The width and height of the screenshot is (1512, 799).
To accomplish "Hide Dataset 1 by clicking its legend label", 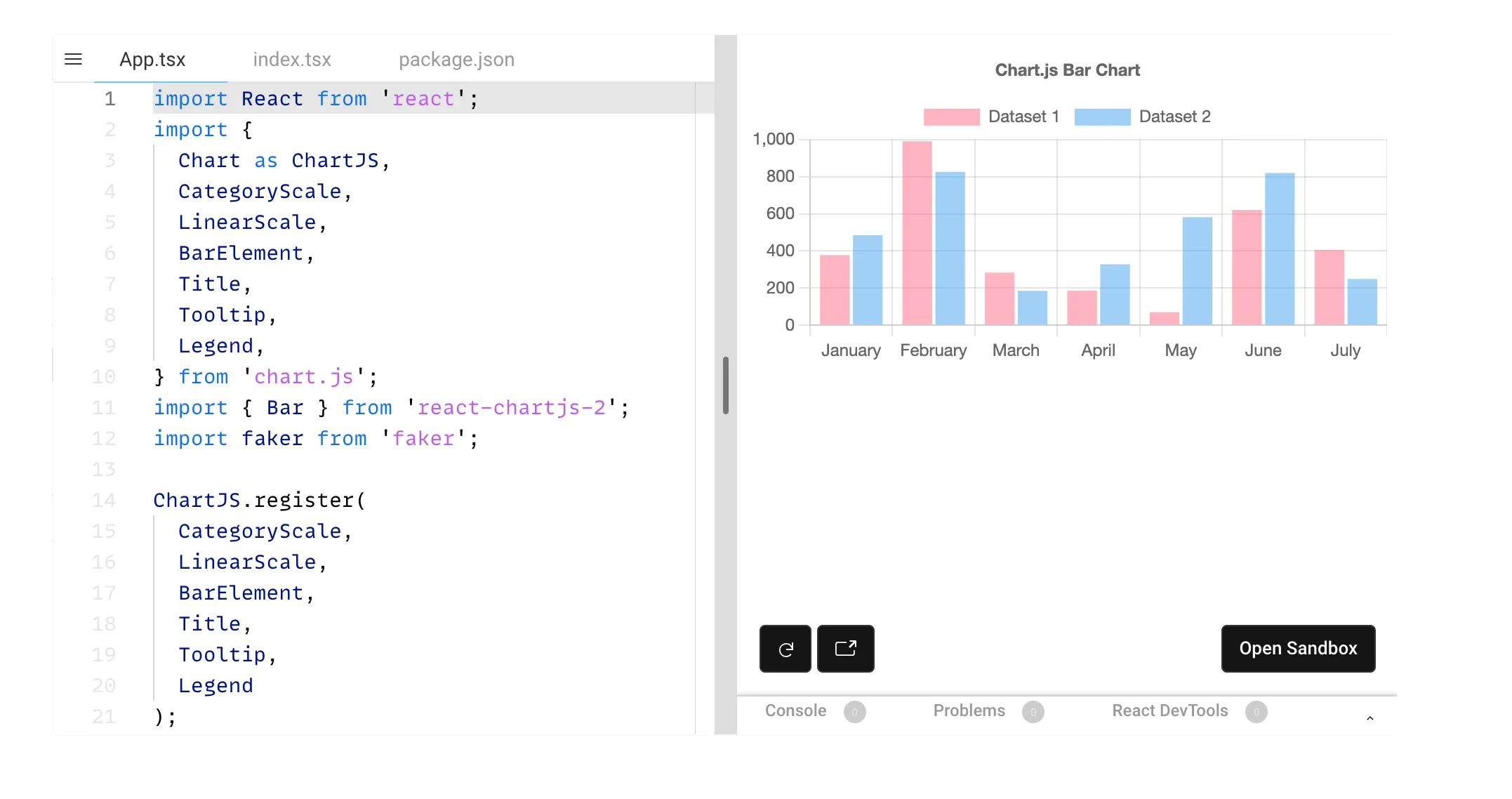I will click(x=1024, y=117).
